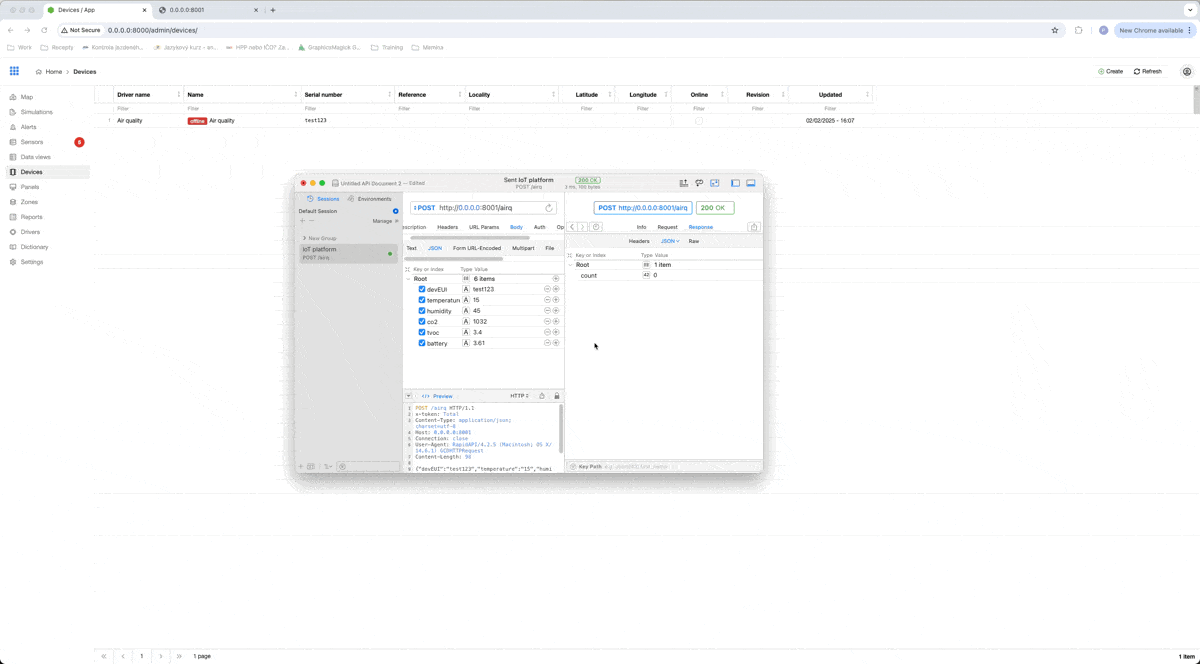This screenshot has height=664, width=1200.
Task: Open the history clock icon in response panel
Action: click(x=596, y=227)
